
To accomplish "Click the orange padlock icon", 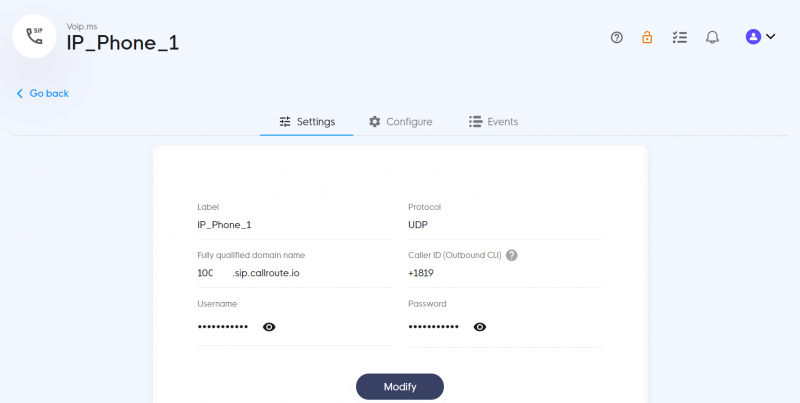I will pos(647,37).
